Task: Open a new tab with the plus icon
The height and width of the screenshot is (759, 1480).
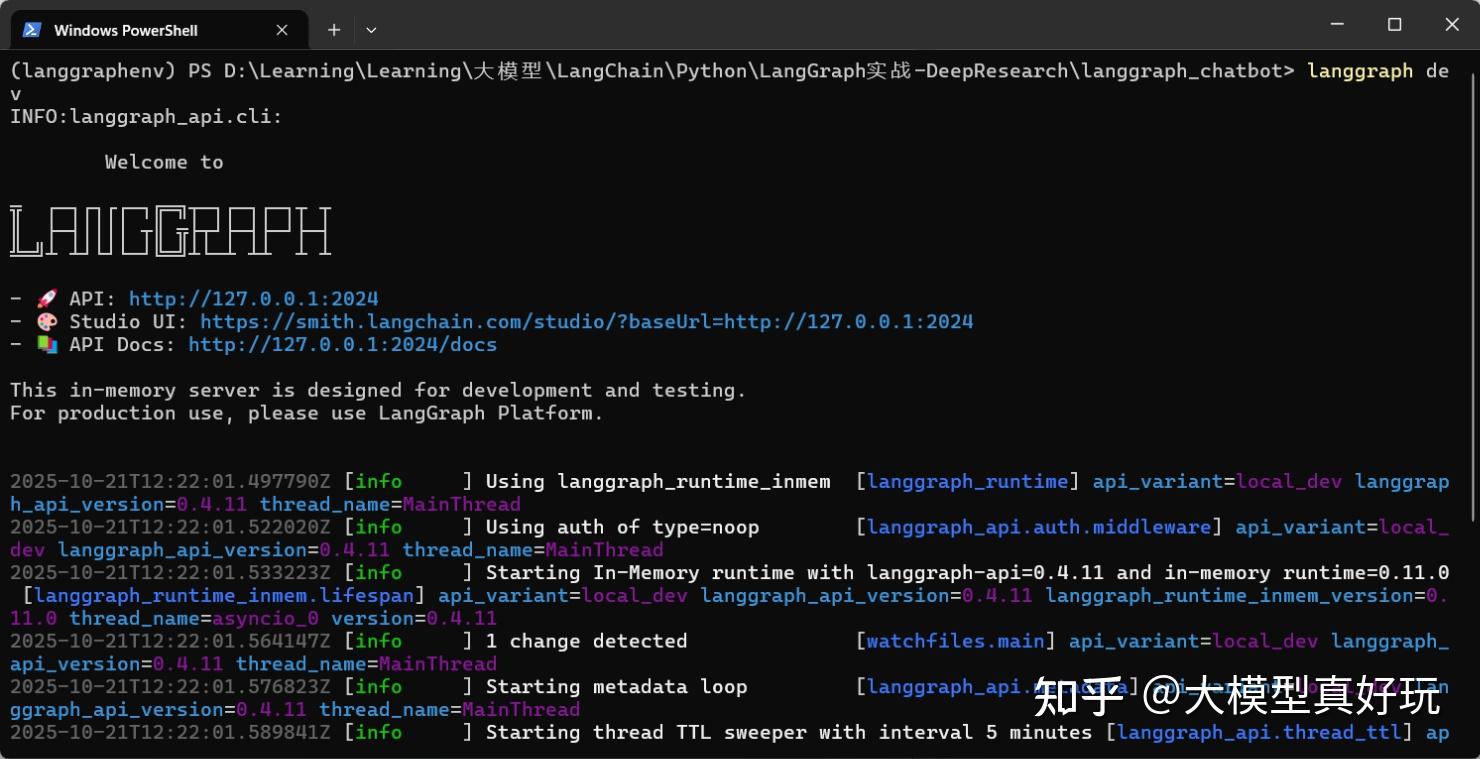Action: pos(334,29)
